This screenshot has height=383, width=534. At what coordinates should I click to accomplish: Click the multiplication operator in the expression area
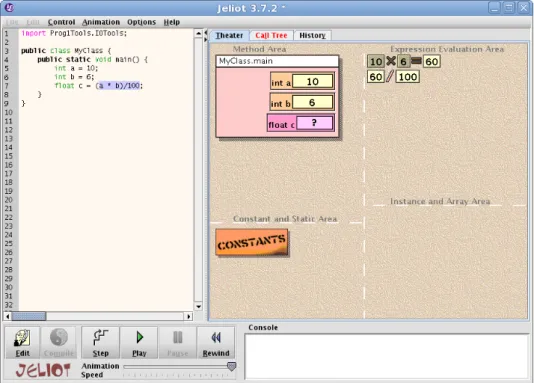(x=391, y=61)
